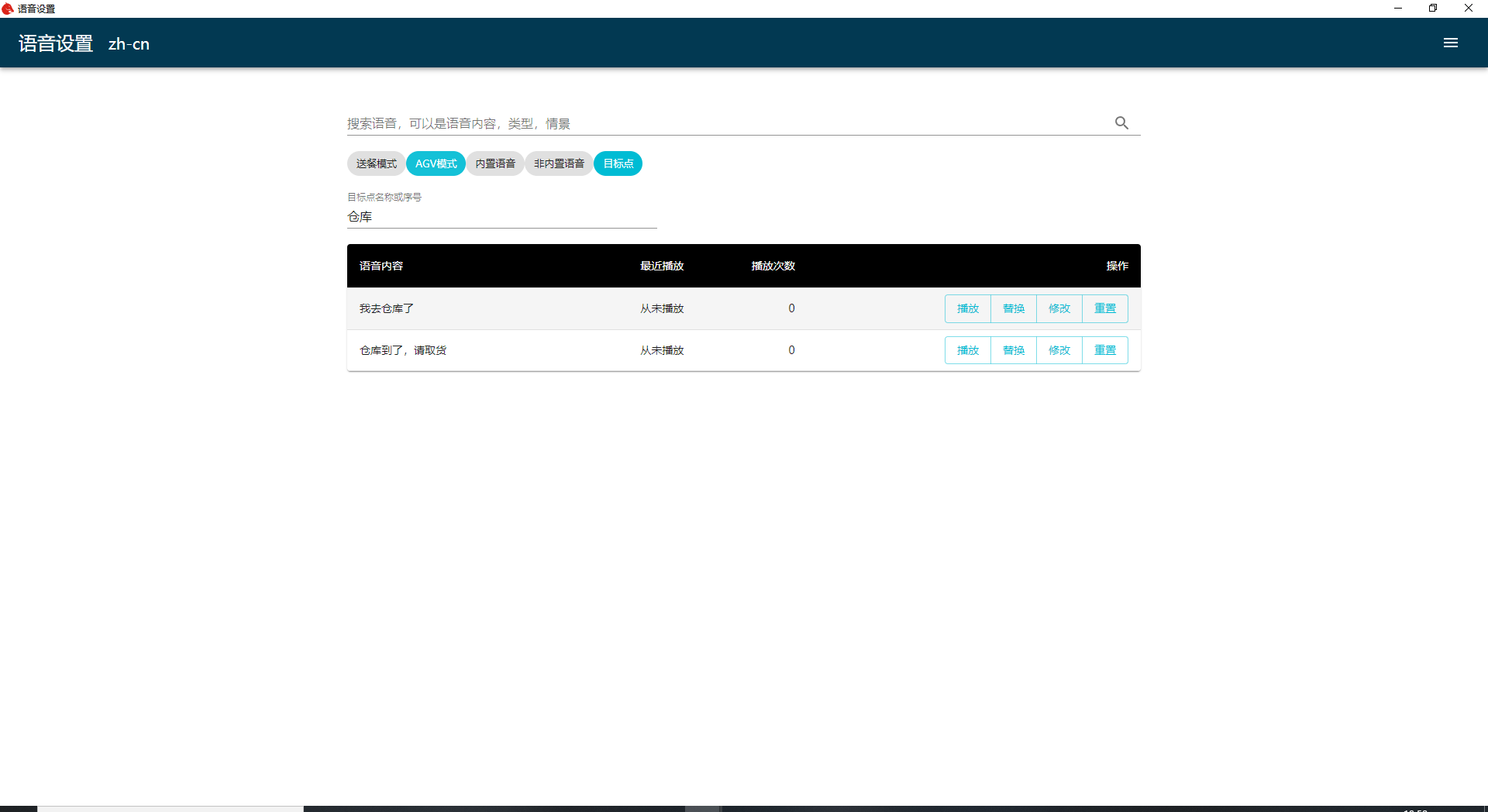The height and width of the screenshot is (812, 1488).
Task: Toggle the 内置语音 filter chip
Action: 495,163
